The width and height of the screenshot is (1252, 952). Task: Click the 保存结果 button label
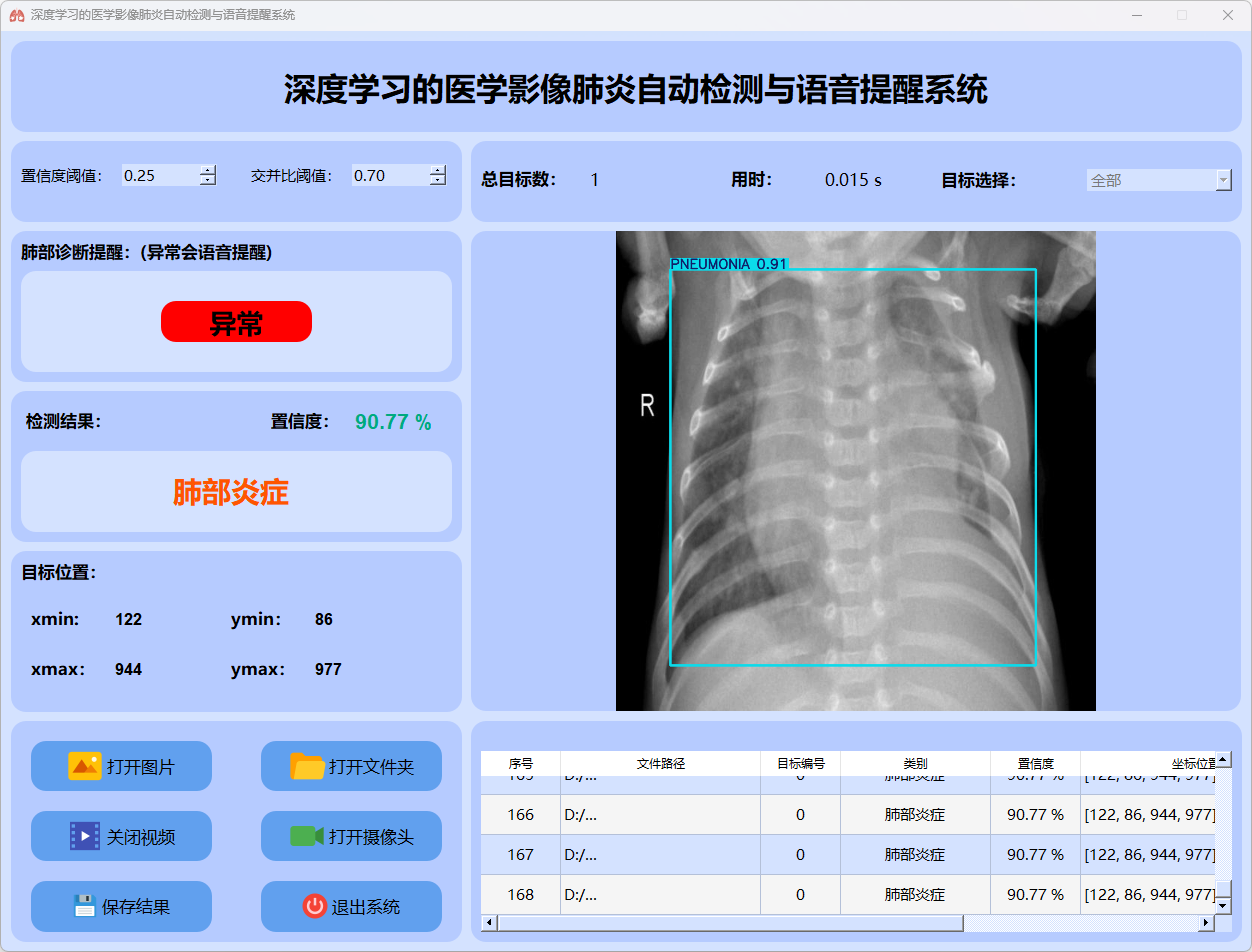coord(136,907)
